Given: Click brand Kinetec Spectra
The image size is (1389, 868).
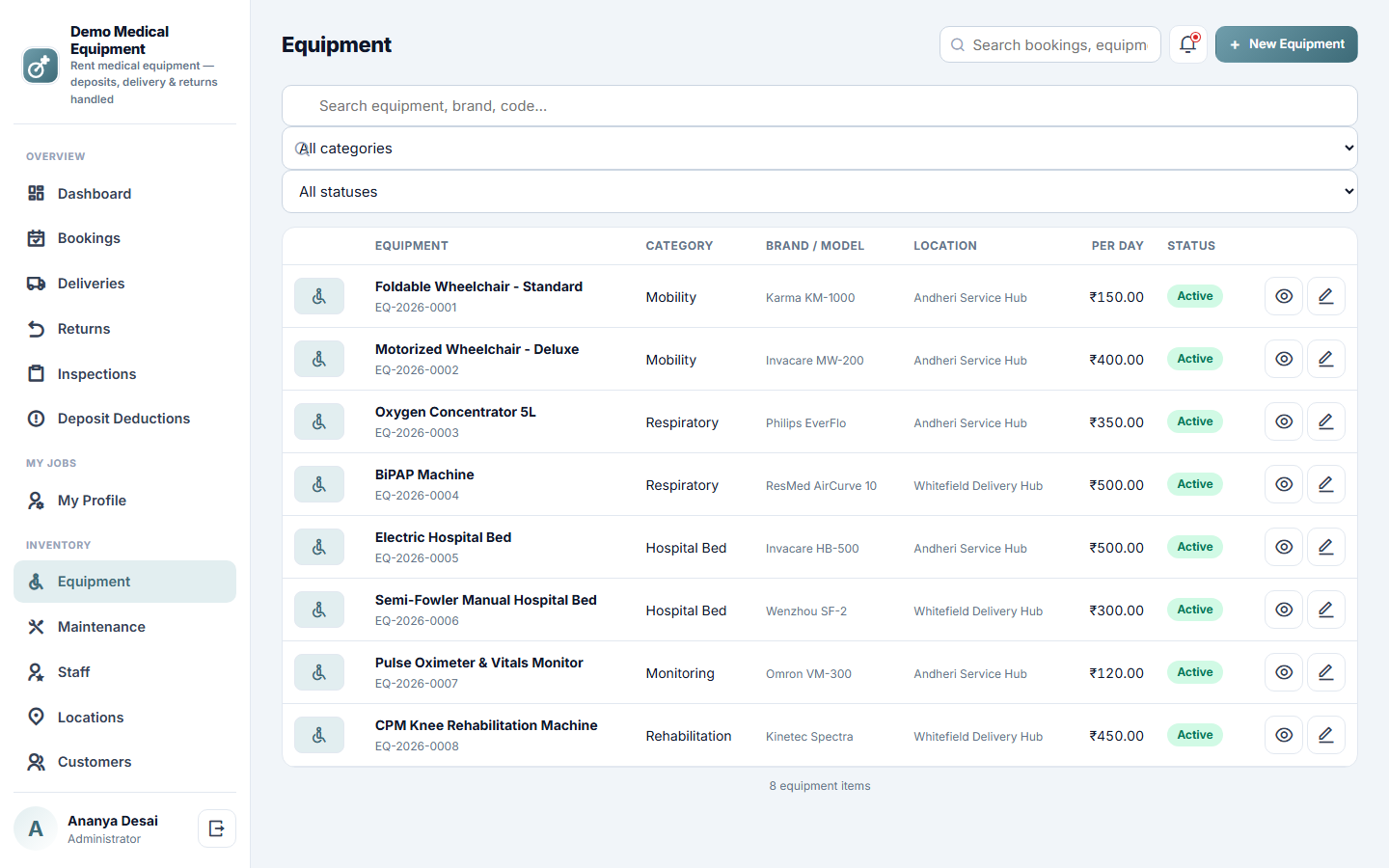Looking at the screenshot, I should pos(809,737).
